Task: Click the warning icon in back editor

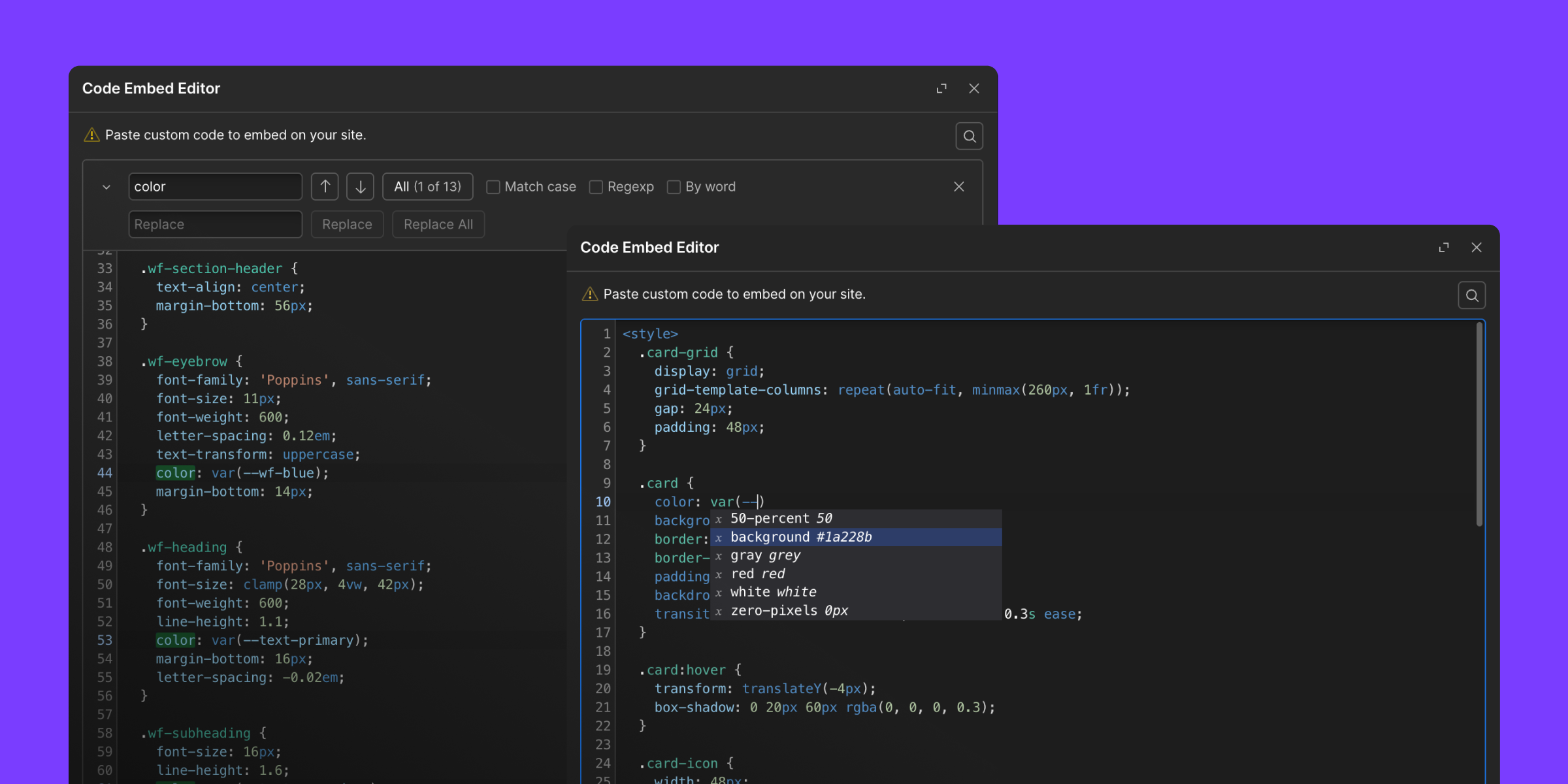Action: 91,135
